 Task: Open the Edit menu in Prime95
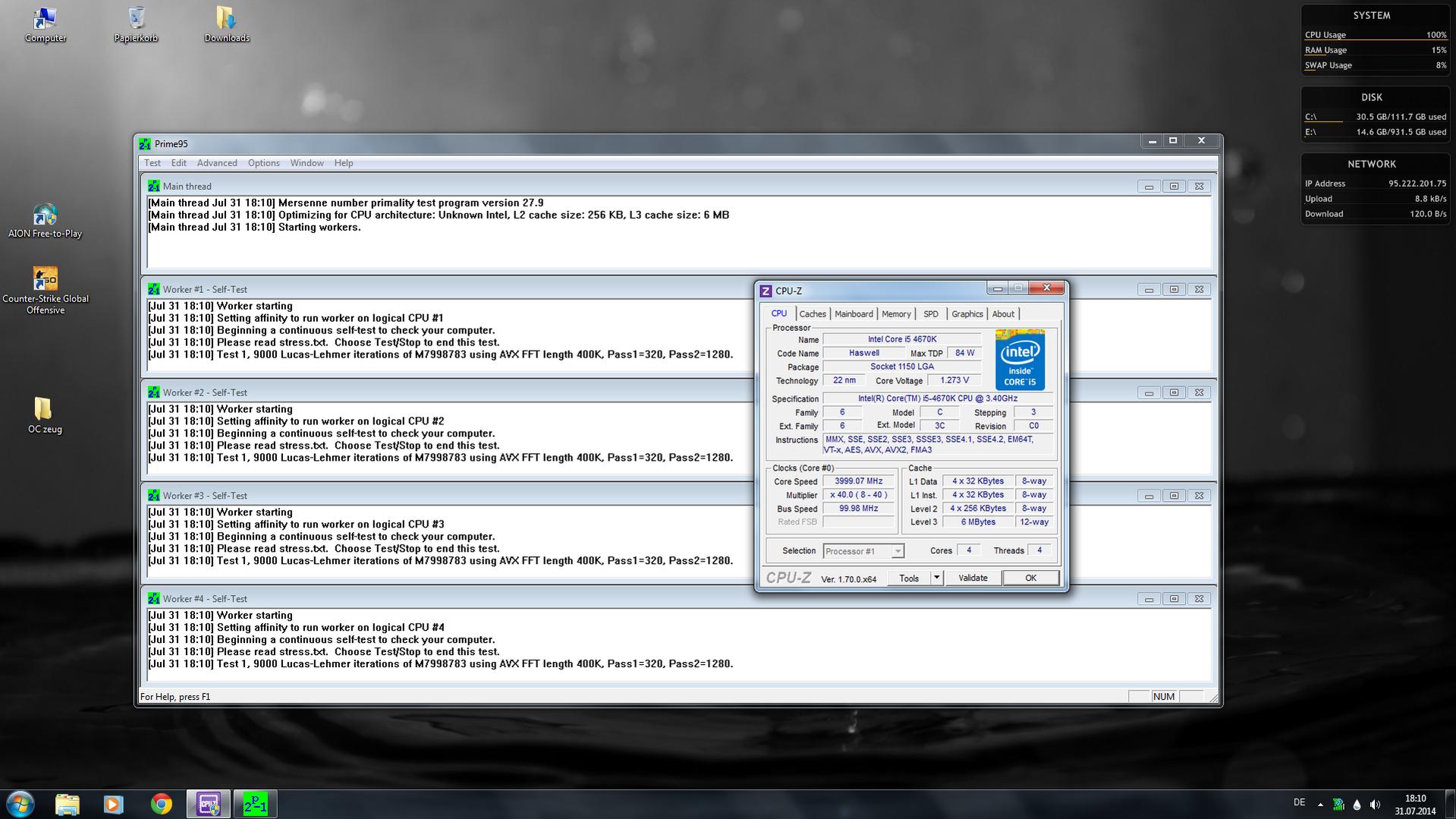point(178,163)
